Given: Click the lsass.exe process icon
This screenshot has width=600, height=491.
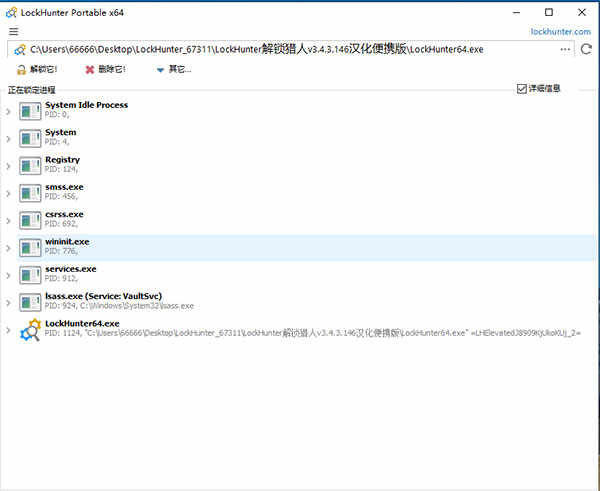Looking at the screenshot, I should (30, 303).
